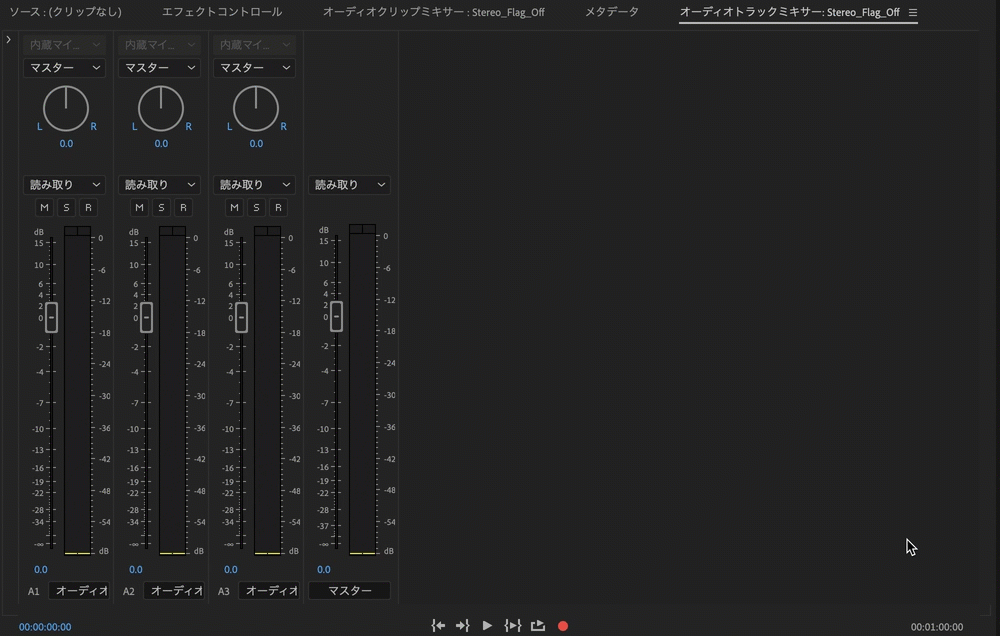The width and height of the screenshot is (1000, 636).
Task: Go to In point transport button
Action: pos(438,626)
